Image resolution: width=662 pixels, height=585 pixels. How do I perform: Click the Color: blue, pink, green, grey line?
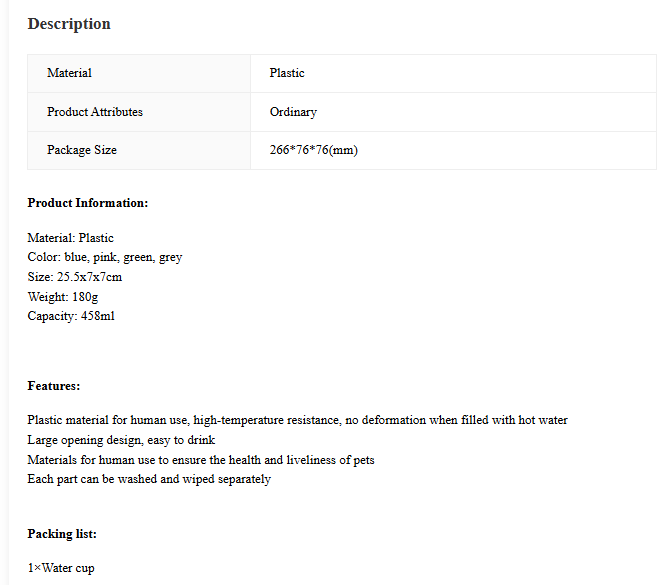coord(105,257)
